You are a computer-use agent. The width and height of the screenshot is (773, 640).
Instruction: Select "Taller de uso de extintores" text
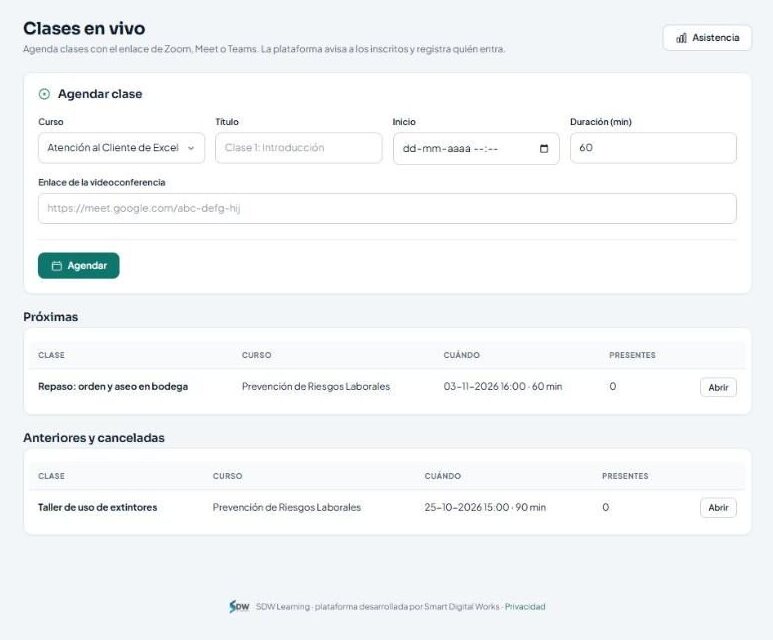pyautogui.click(x=98, y=507)
